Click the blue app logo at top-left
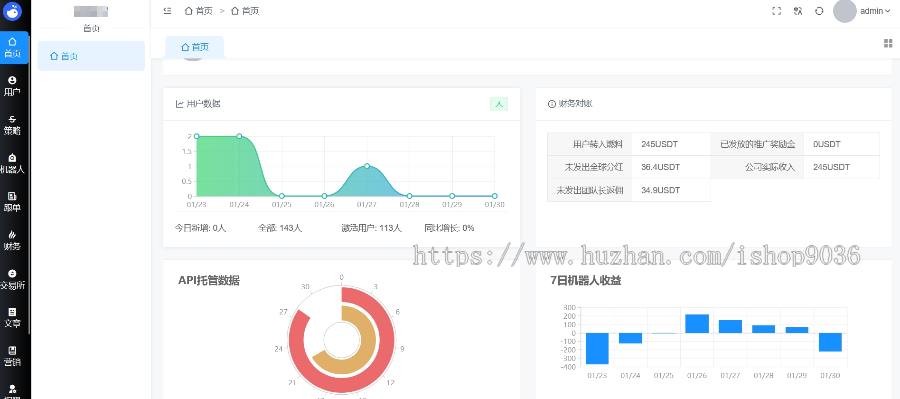Image resolution: width=900 pixels, height=399 pixels. [12, 11]
